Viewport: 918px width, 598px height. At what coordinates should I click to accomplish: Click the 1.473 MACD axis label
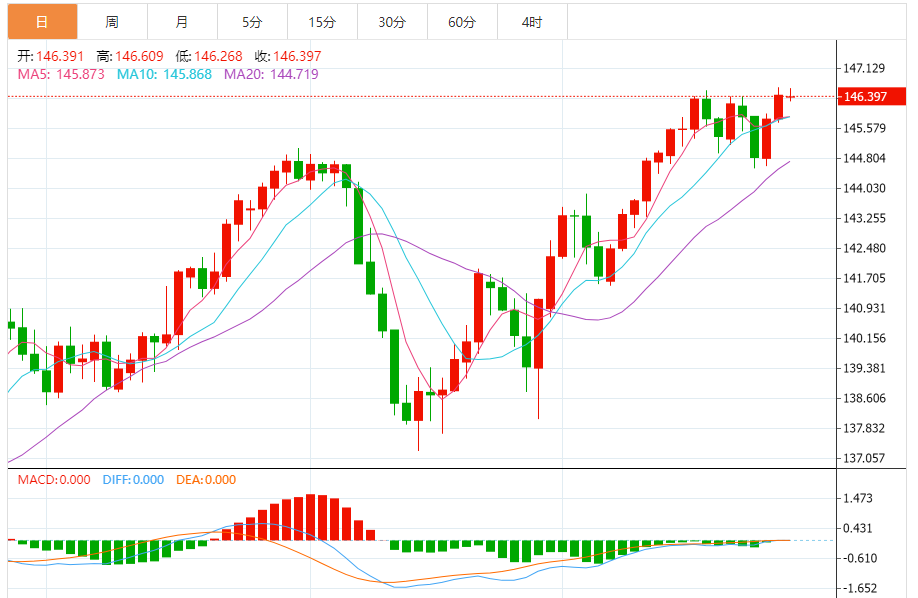click(858, 498)
